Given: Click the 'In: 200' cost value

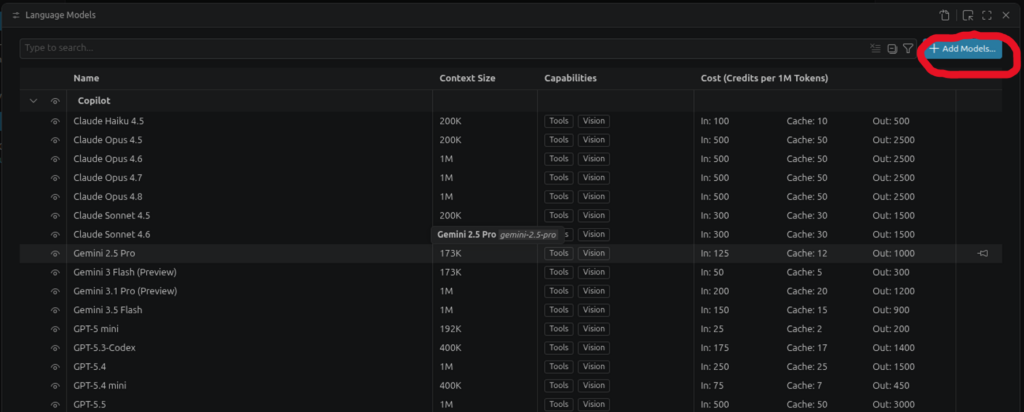Looking at the screenshot, I should (x=715, y=291).
